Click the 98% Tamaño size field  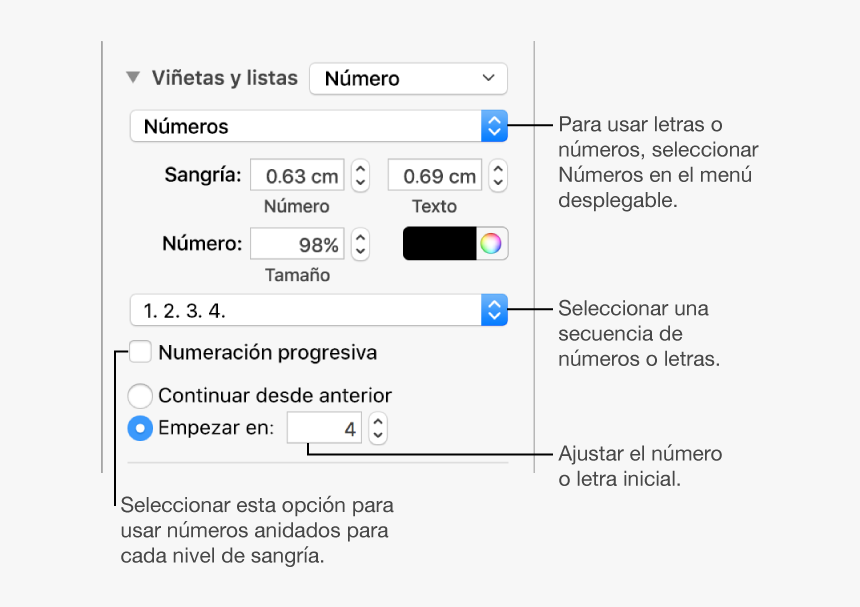click(297, 244)
